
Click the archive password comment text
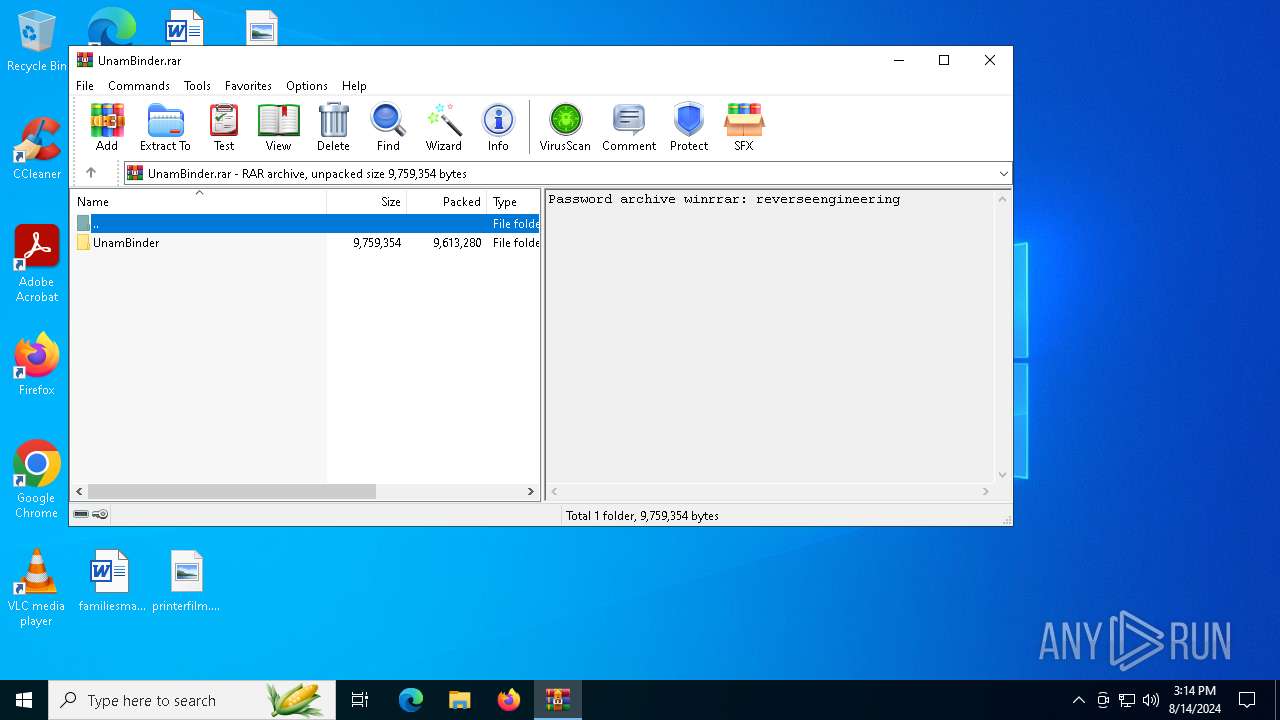(724, 199)
